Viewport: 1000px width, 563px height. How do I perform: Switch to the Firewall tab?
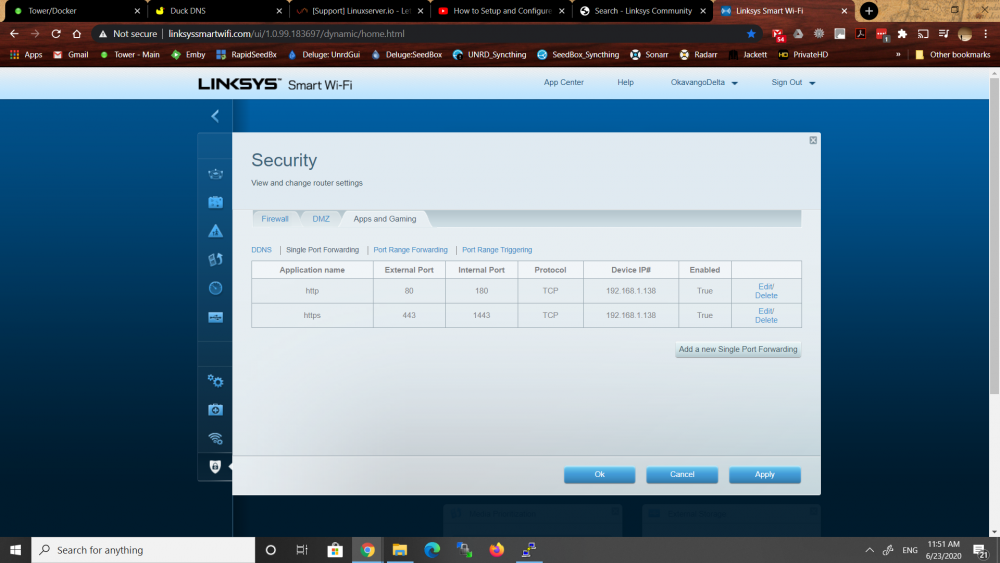click(x=275, y=219)
